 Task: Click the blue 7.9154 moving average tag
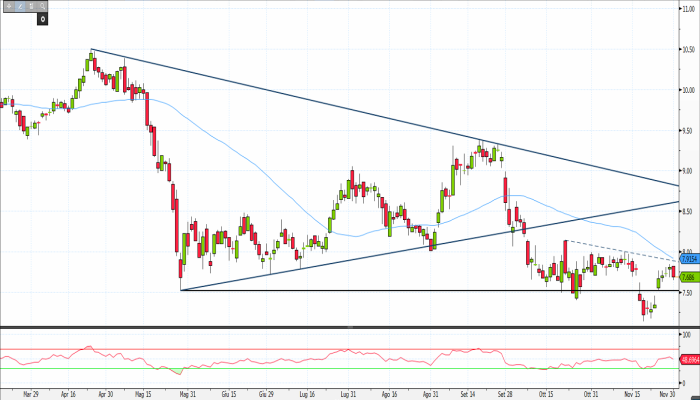pyautogui.click(x=688, y=258)
